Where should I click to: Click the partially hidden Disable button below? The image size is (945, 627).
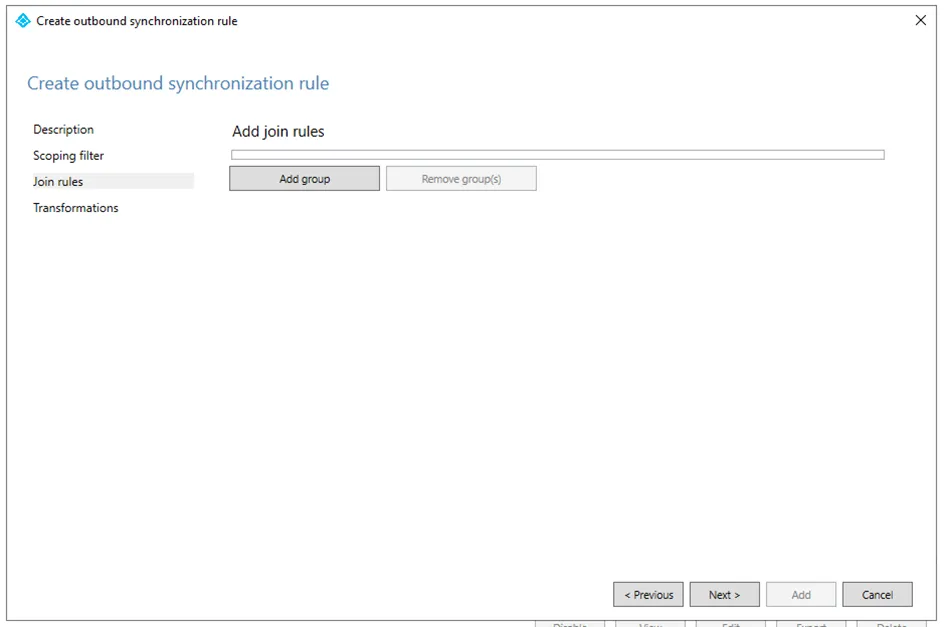click(570, 624)
